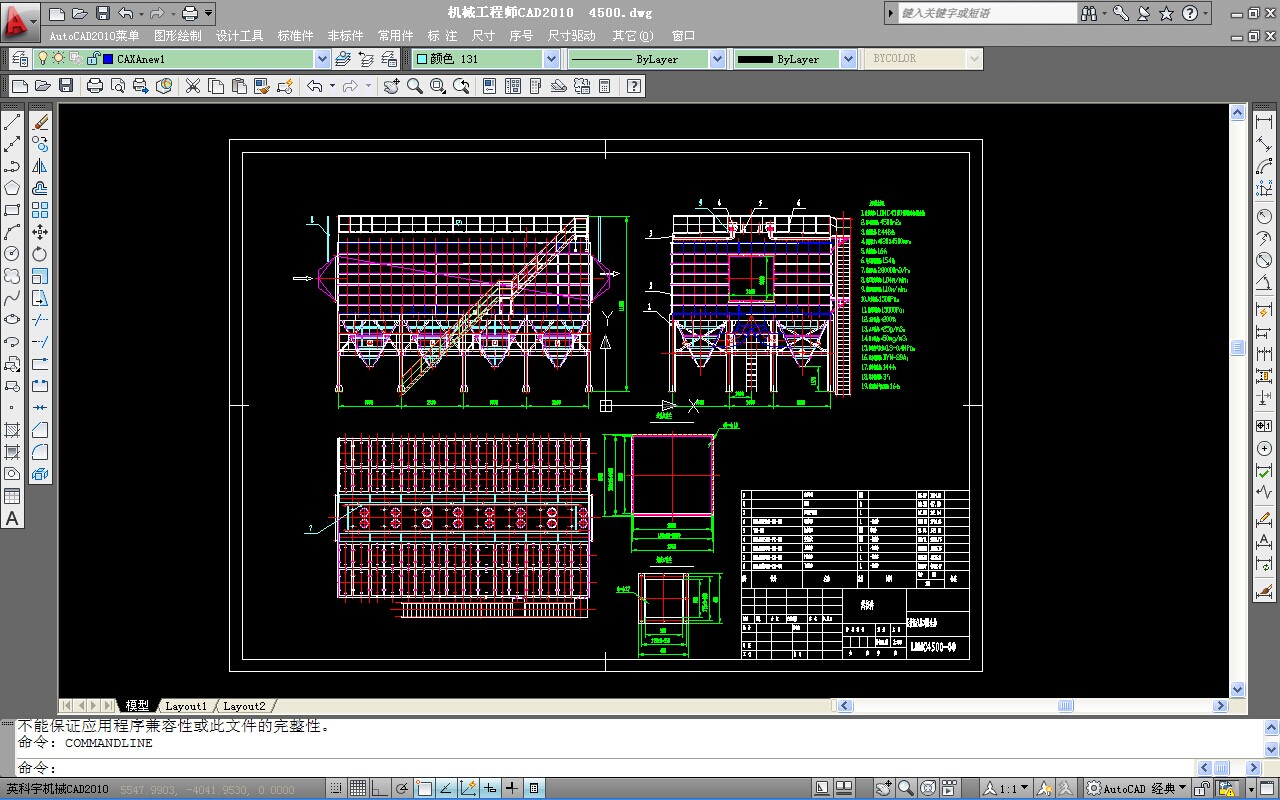Switch to the Layout1 tab
The image size is (1280, 800).
186,706
